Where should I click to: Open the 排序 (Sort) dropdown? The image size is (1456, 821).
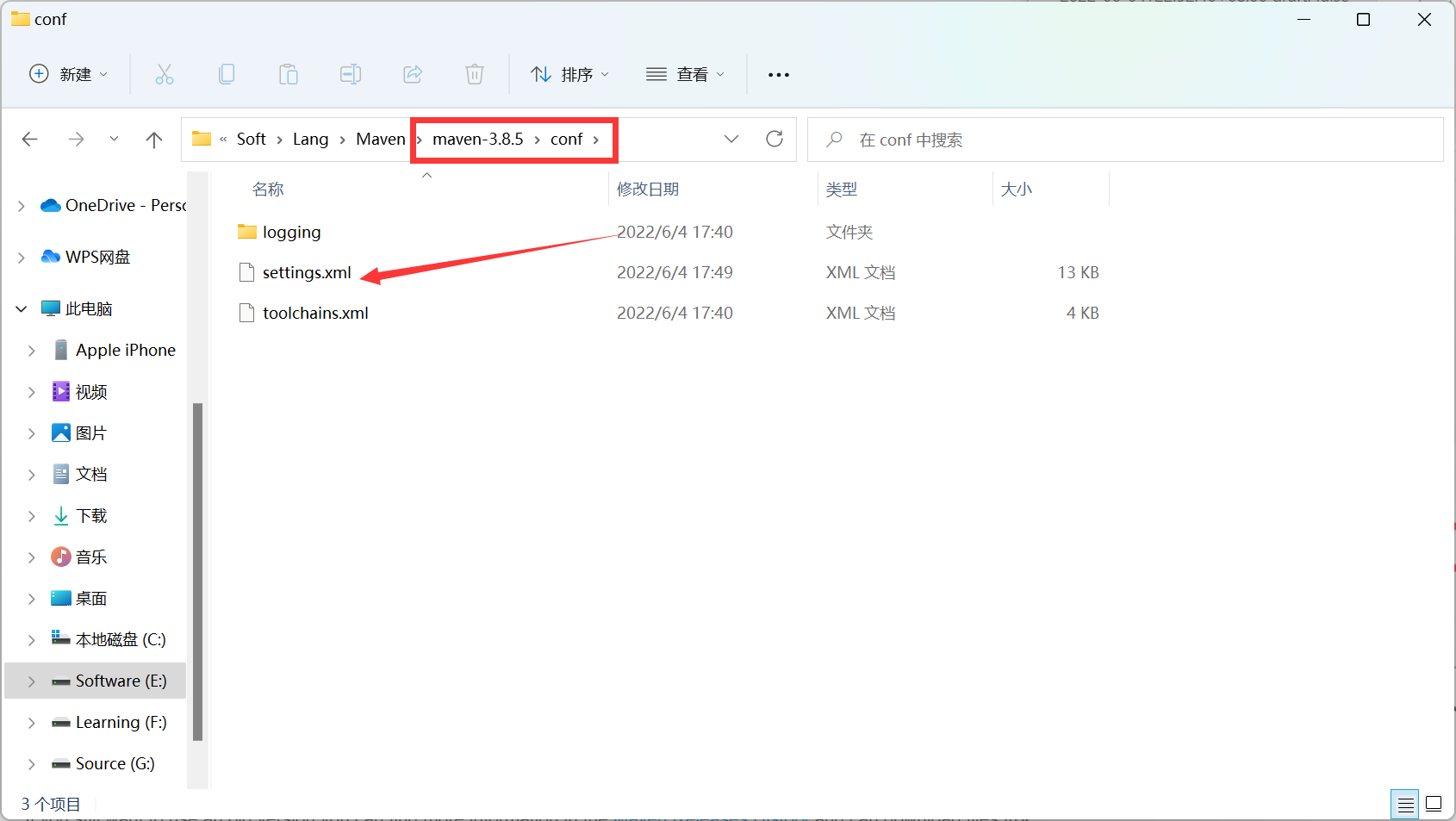click(569, 75)
